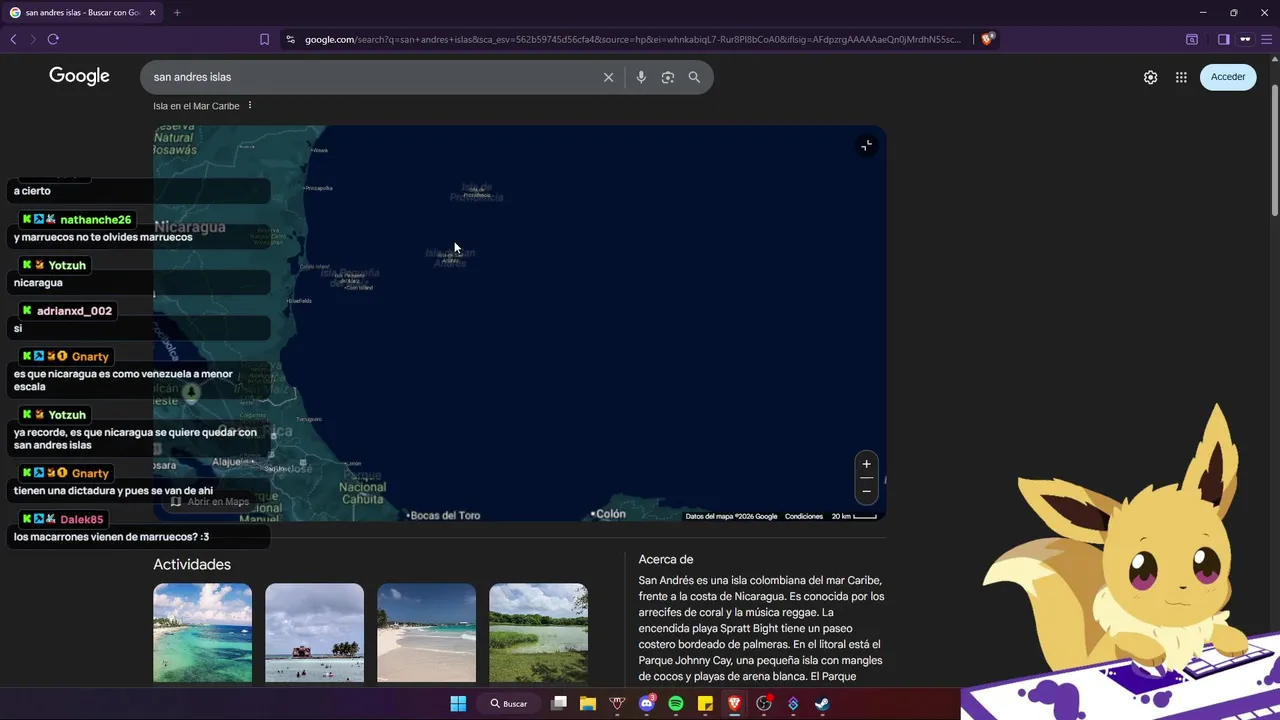Click the Google logo
The height and width of the screenshot is (720, 1280).
[x=79, y=77]
